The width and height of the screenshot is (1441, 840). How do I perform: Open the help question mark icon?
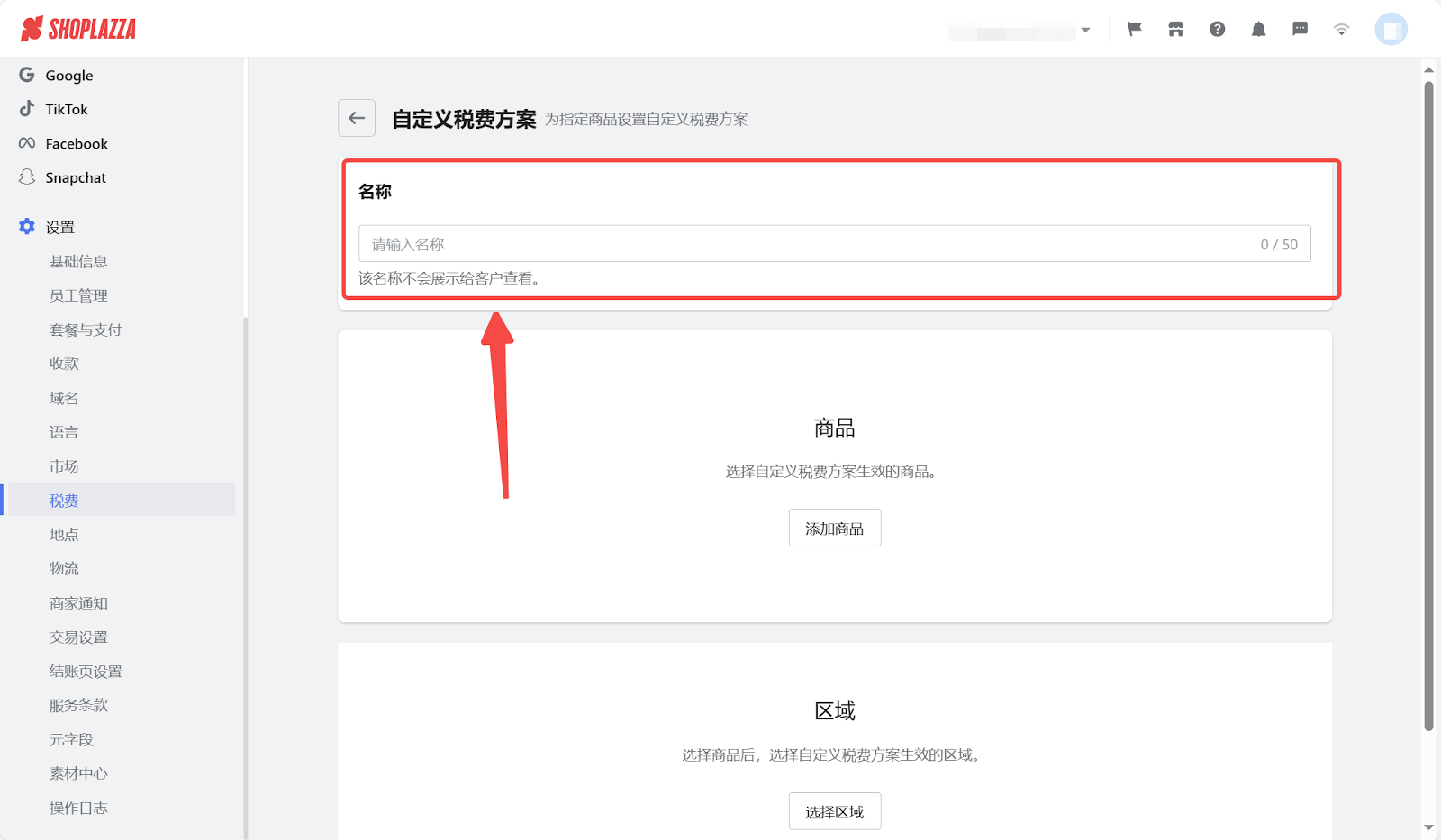click(x=1218, y=29)
